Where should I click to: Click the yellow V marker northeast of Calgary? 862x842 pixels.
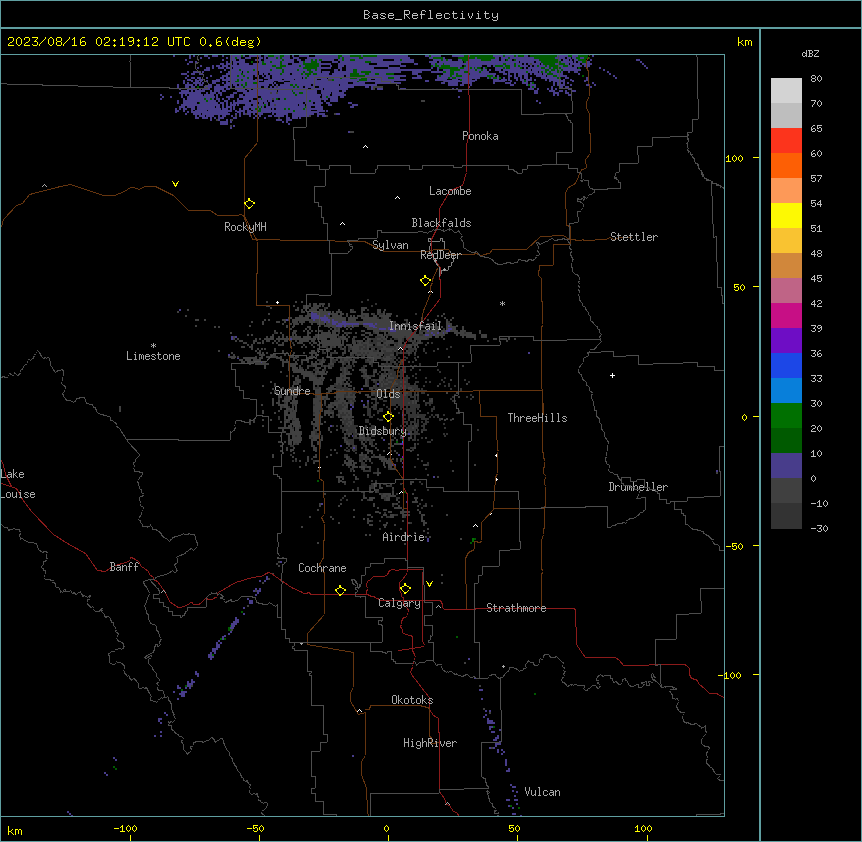[429, 584]
